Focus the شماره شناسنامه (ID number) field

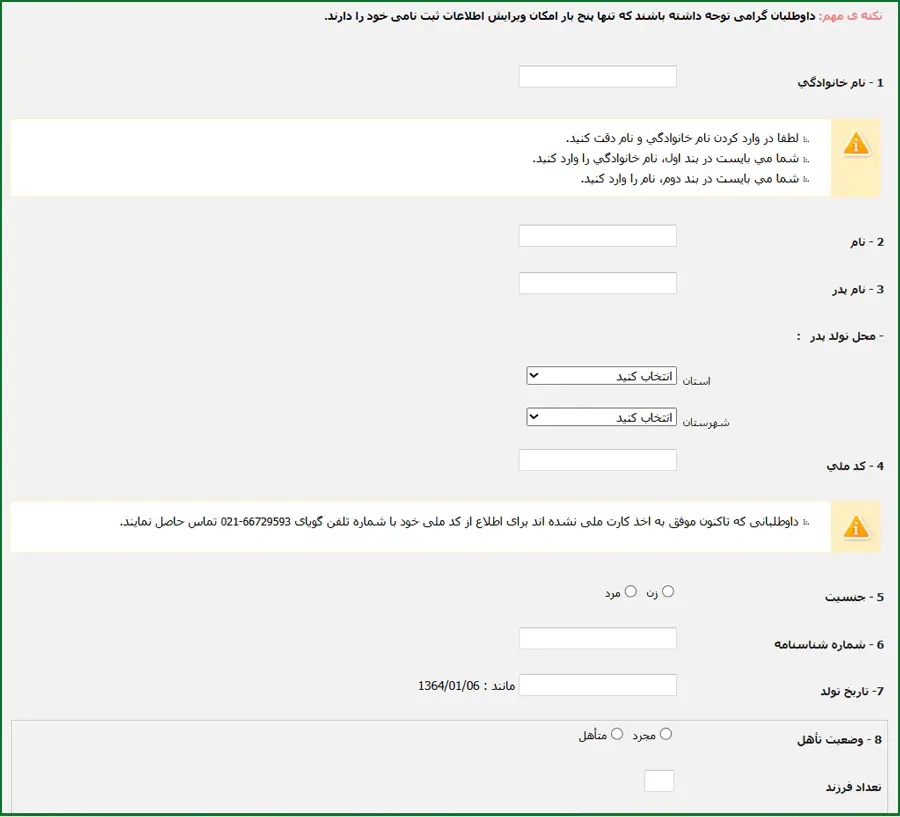(598, 638)
